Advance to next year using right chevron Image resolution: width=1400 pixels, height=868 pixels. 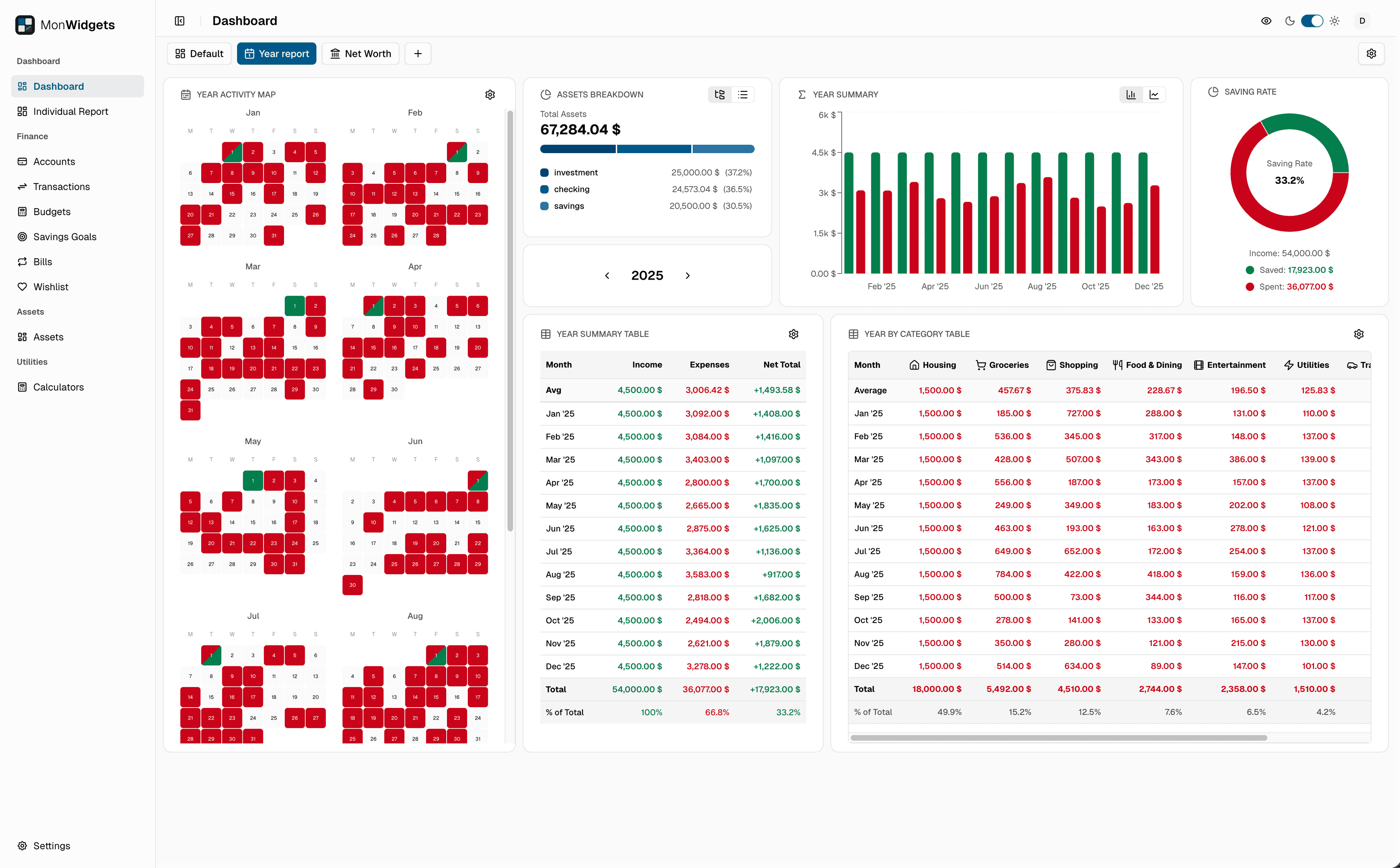coord(688,276)
